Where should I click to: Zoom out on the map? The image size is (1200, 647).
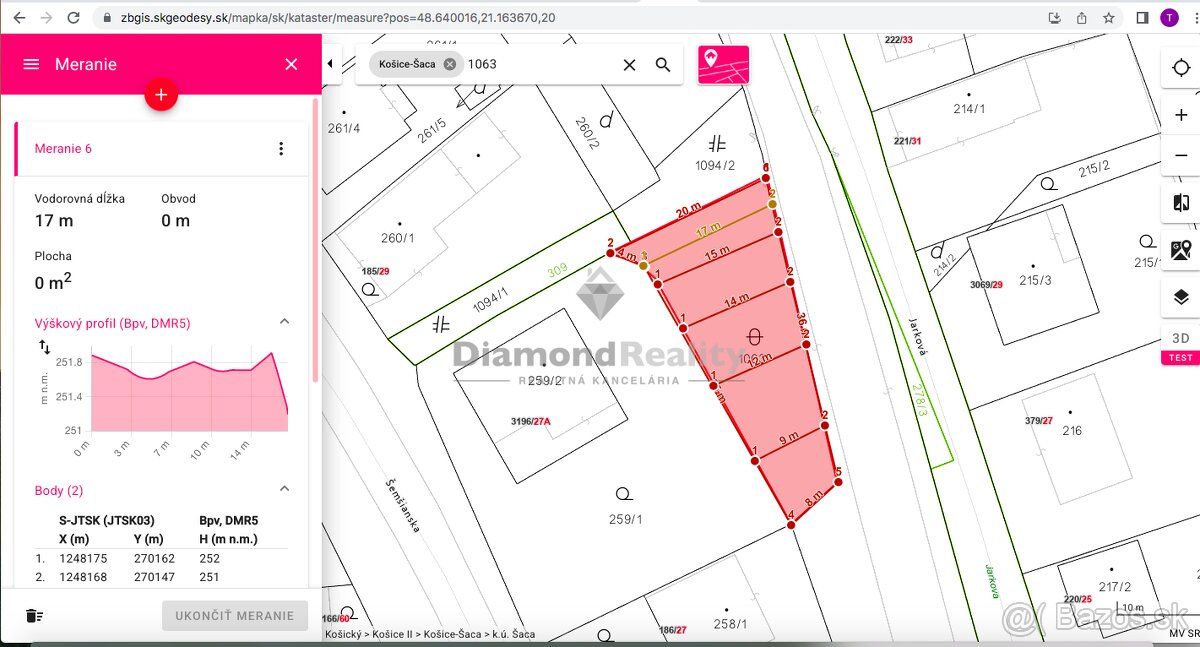click(x=1181, y=156)
